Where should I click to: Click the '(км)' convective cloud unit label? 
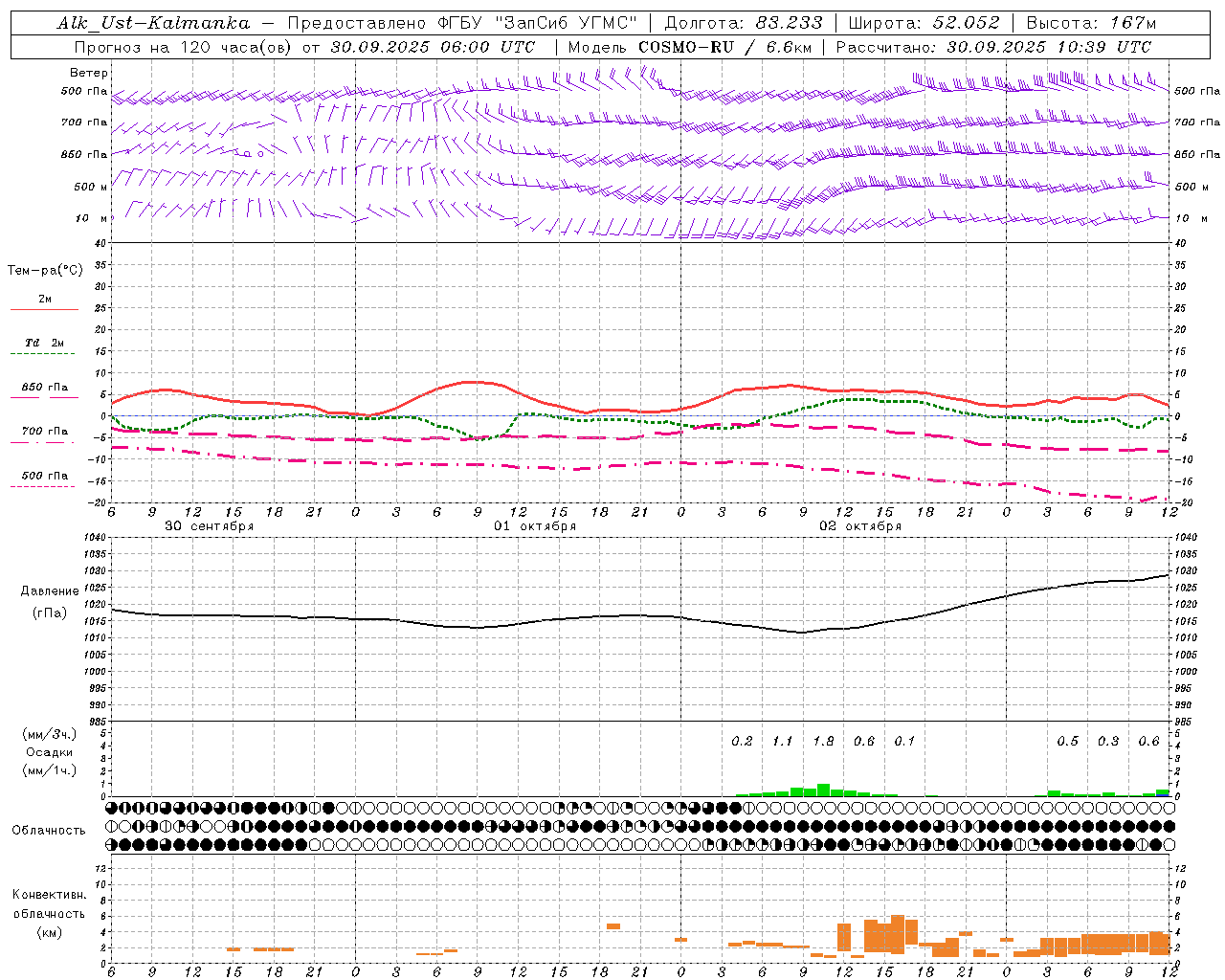coord(49,932)
